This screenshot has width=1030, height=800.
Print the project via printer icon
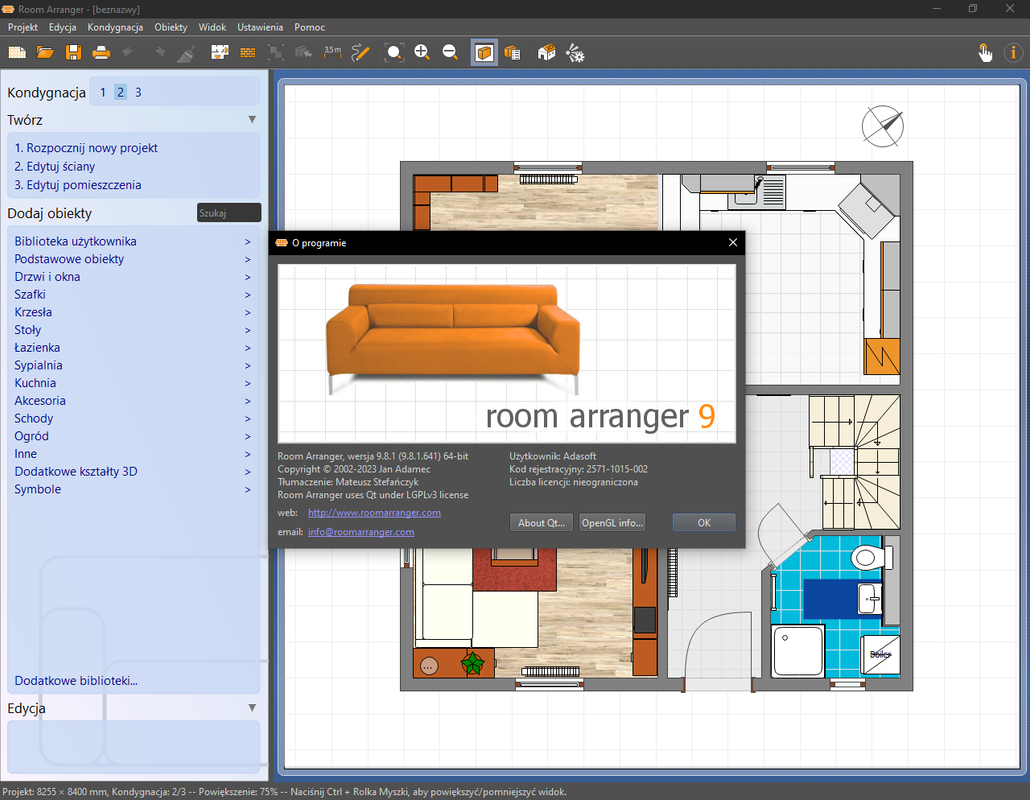pyautogui.click(x=101, y=53)
